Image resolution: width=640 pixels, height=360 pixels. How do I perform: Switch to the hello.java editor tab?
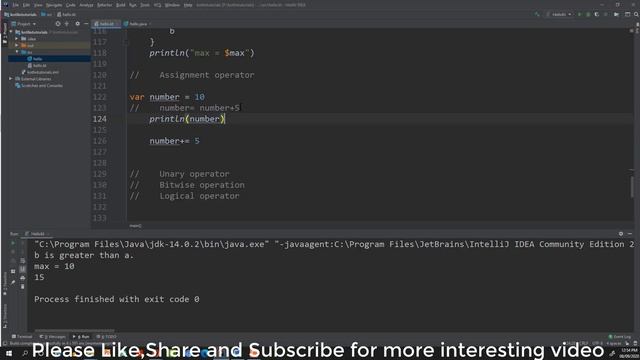(x=137, y=24)
